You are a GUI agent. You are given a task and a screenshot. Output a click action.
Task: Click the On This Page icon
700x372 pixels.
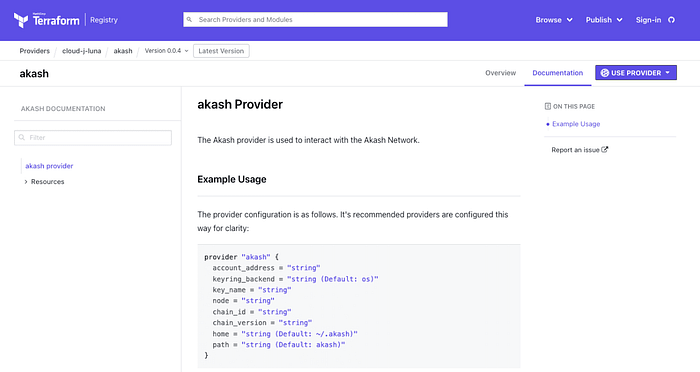[x=548, y=106]
